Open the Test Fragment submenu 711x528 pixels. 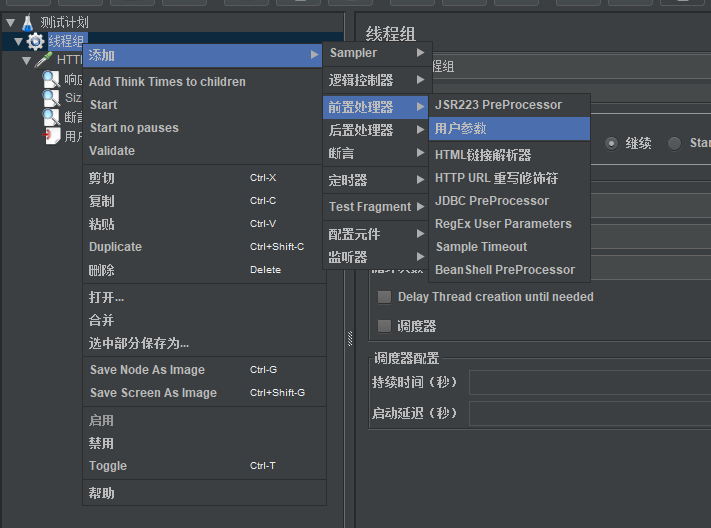coord(375,207)
